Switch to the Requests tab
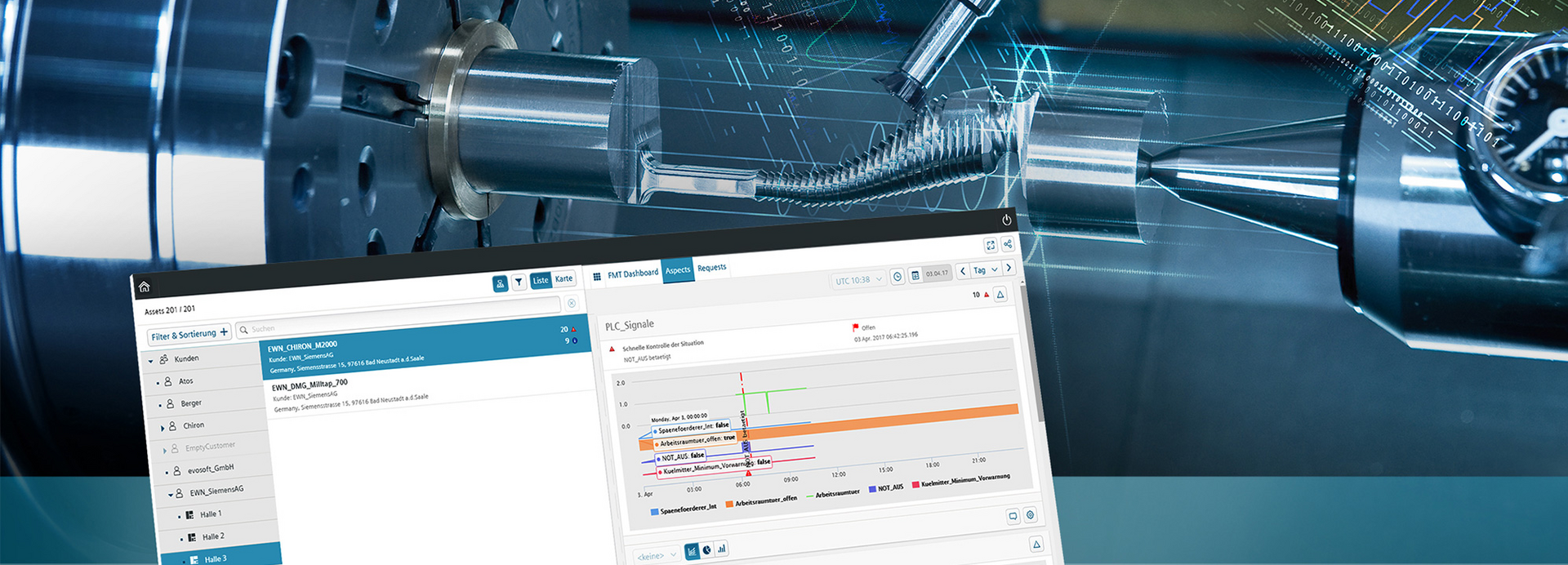 711,268
